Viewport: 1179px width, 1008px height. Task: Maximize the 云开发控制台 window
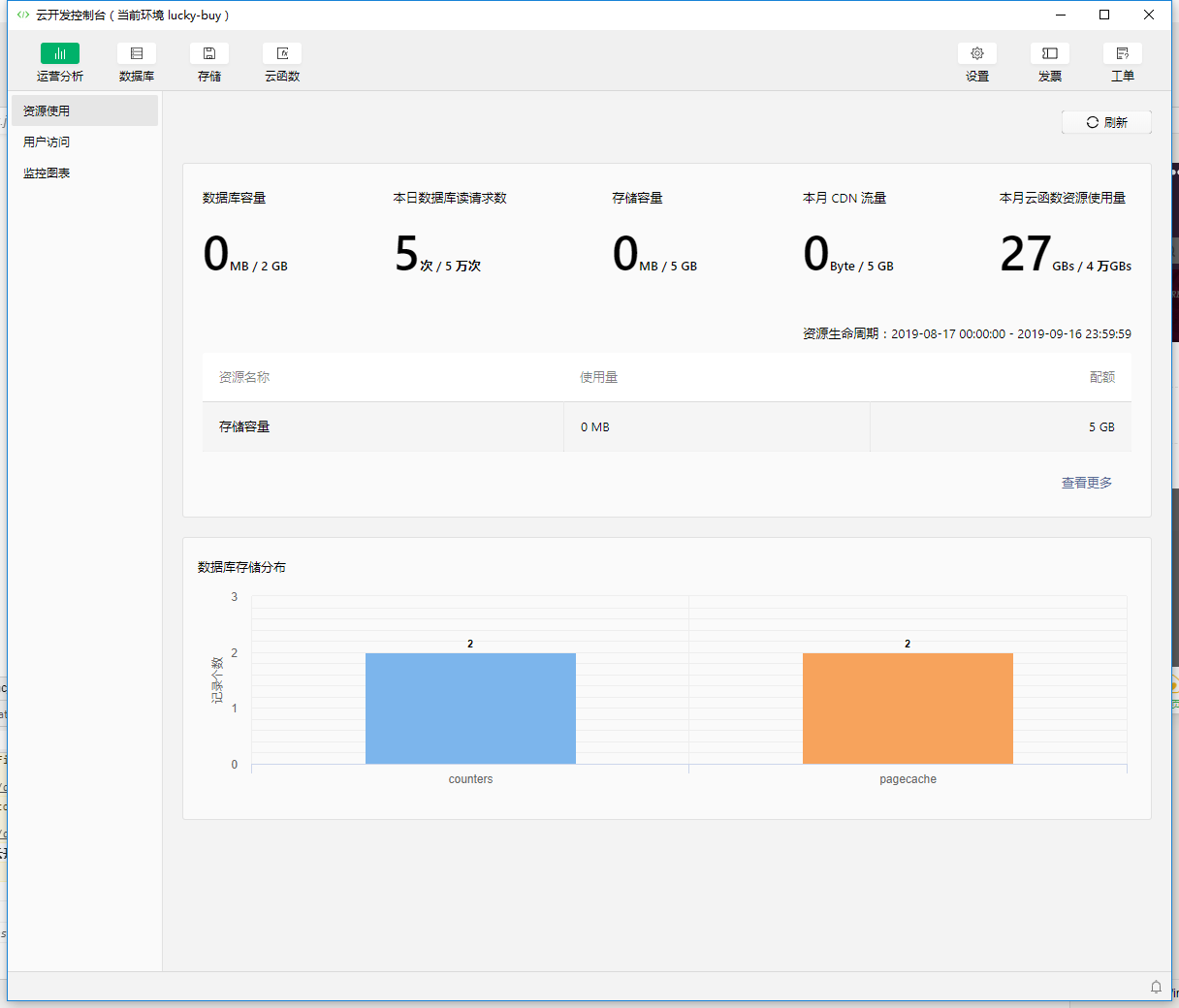(1104, 15)
